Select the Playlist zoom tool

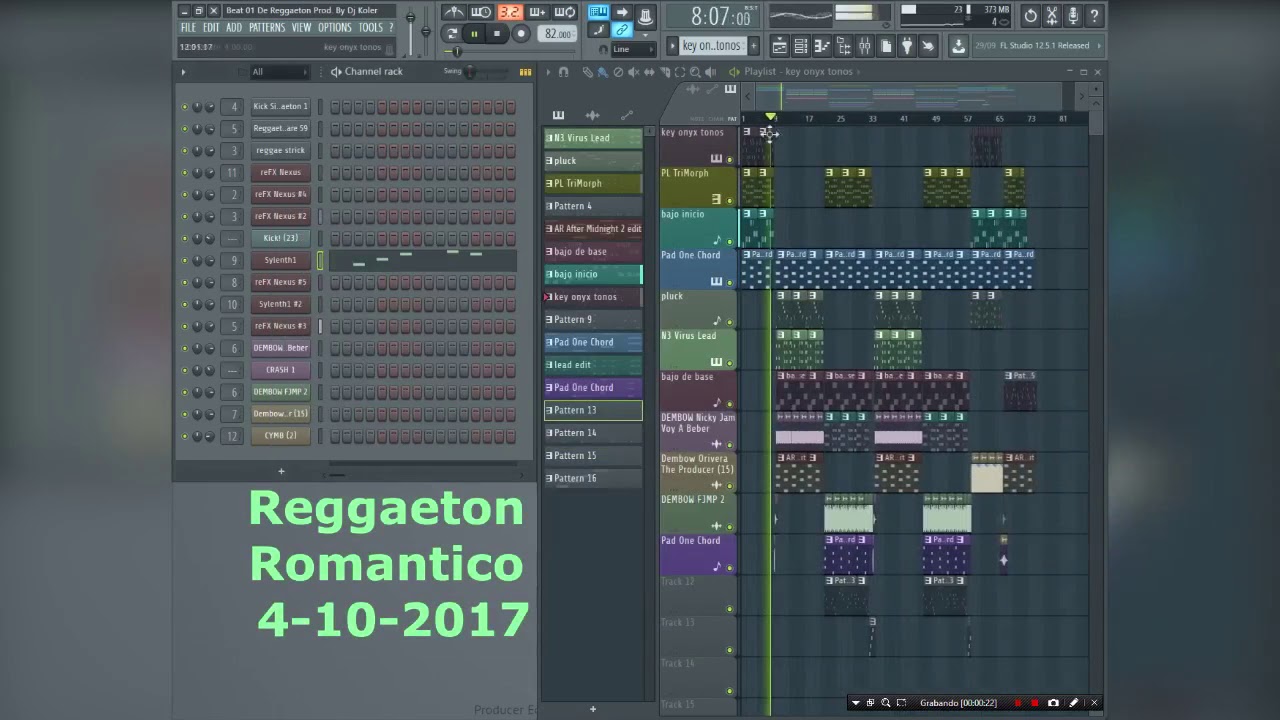tap(695, 72)
